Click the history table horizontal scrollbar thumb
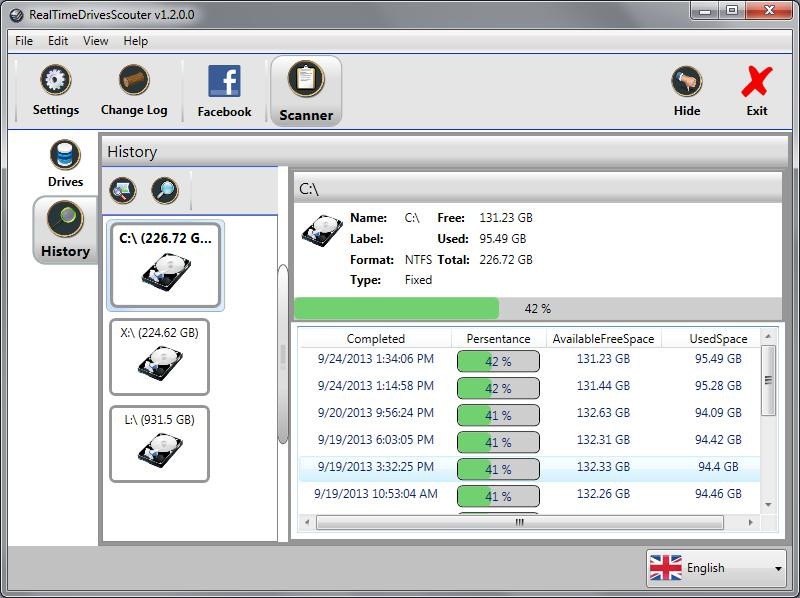 click(520, 522)
